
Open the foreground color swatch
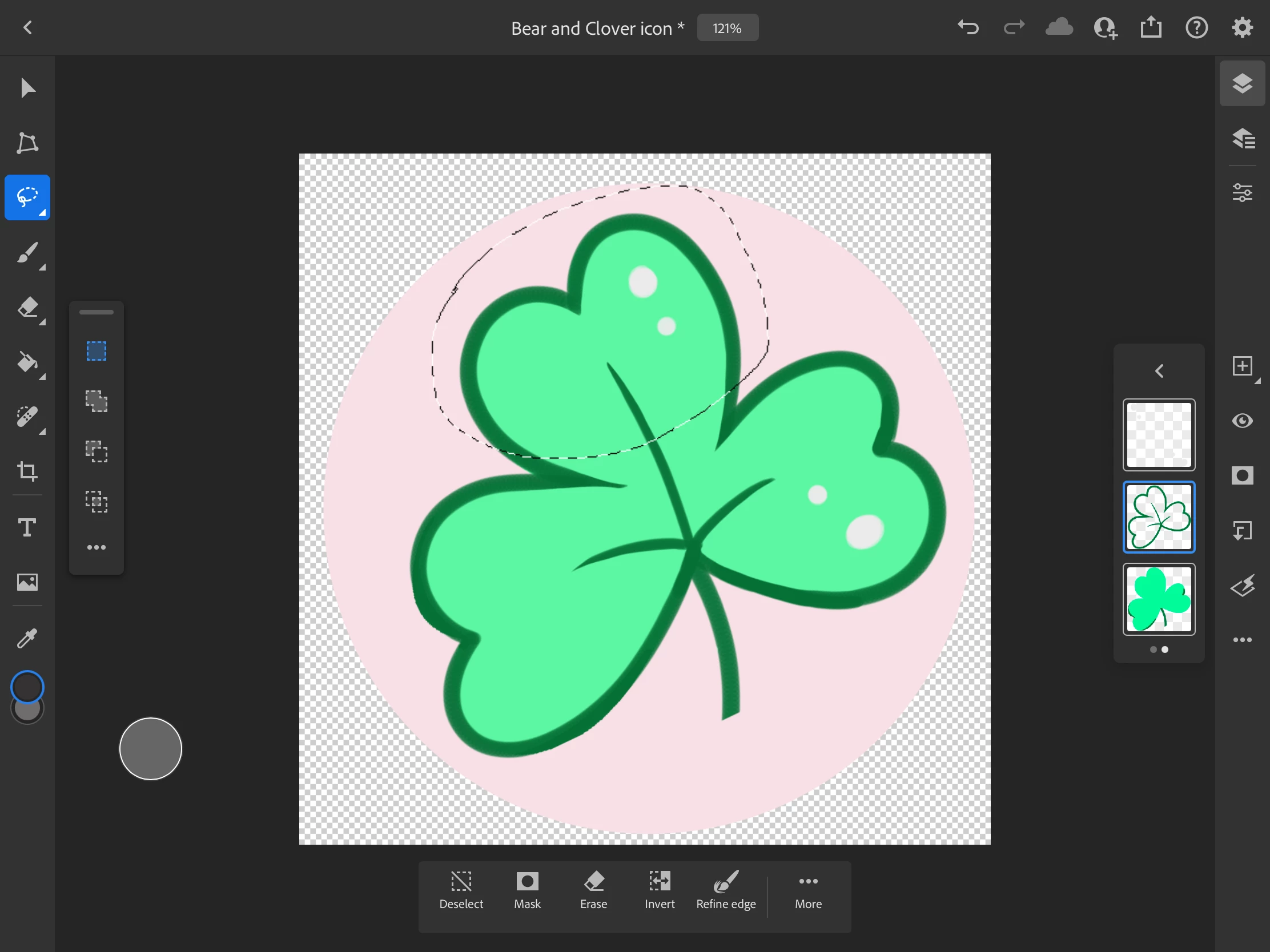[x=27, y=686]
